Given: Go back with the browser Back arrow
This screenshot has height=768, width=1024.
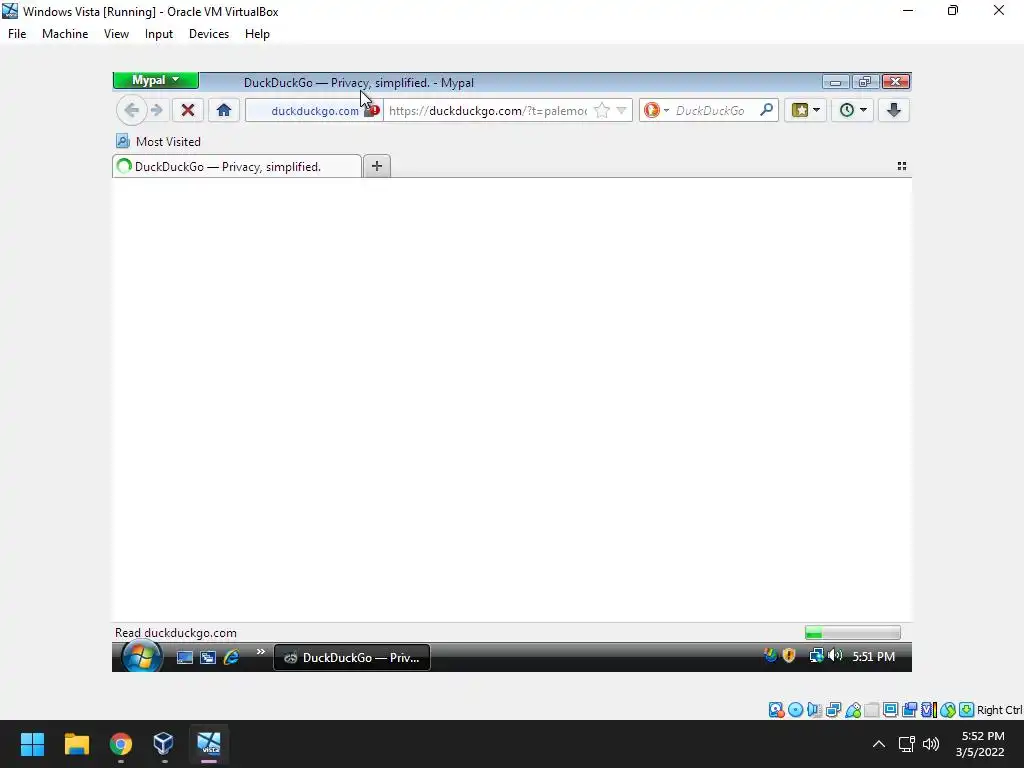Looking at the screenshot, I should pos(131,110).
